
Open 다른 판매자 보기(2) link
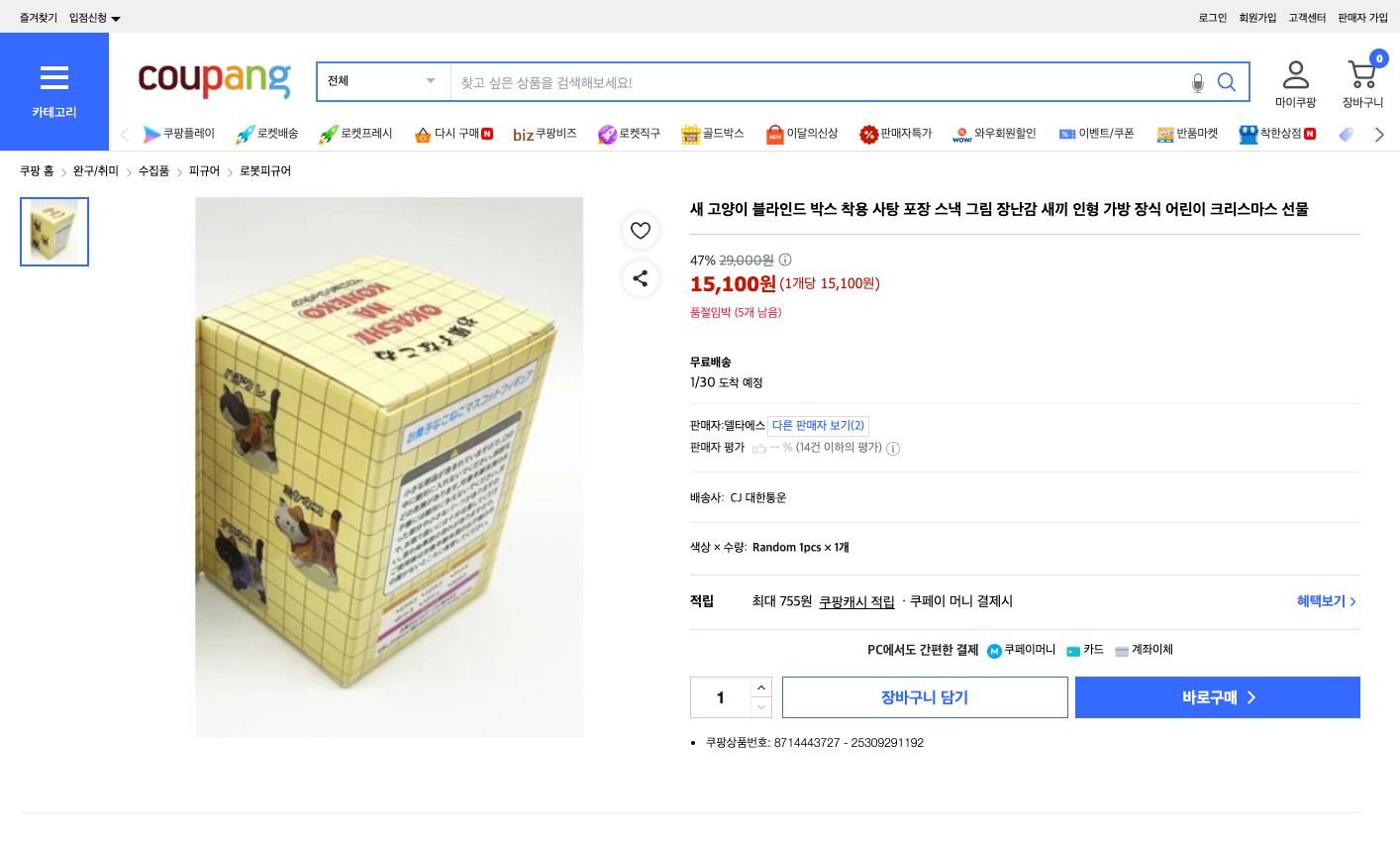818,425
